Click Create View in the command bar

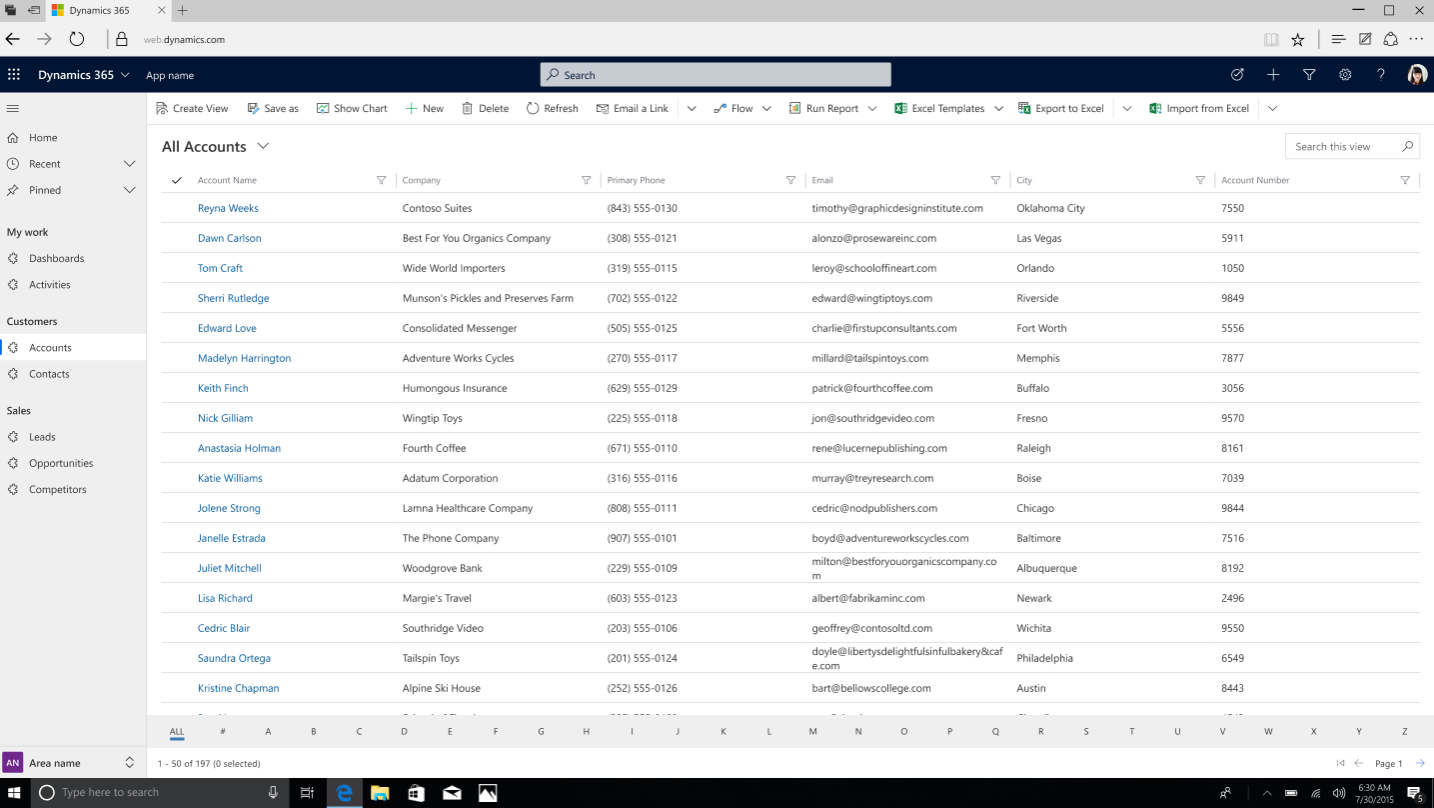(192, 108)
